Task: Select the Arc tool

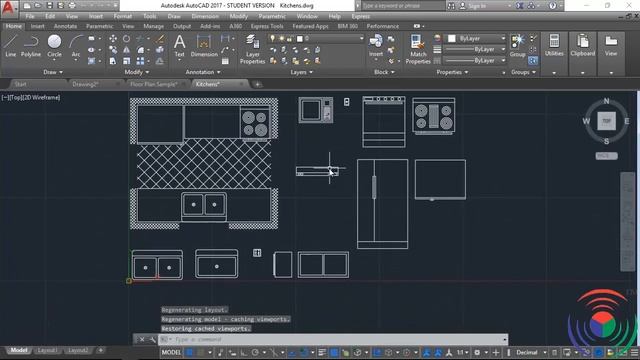Action: 76,46
